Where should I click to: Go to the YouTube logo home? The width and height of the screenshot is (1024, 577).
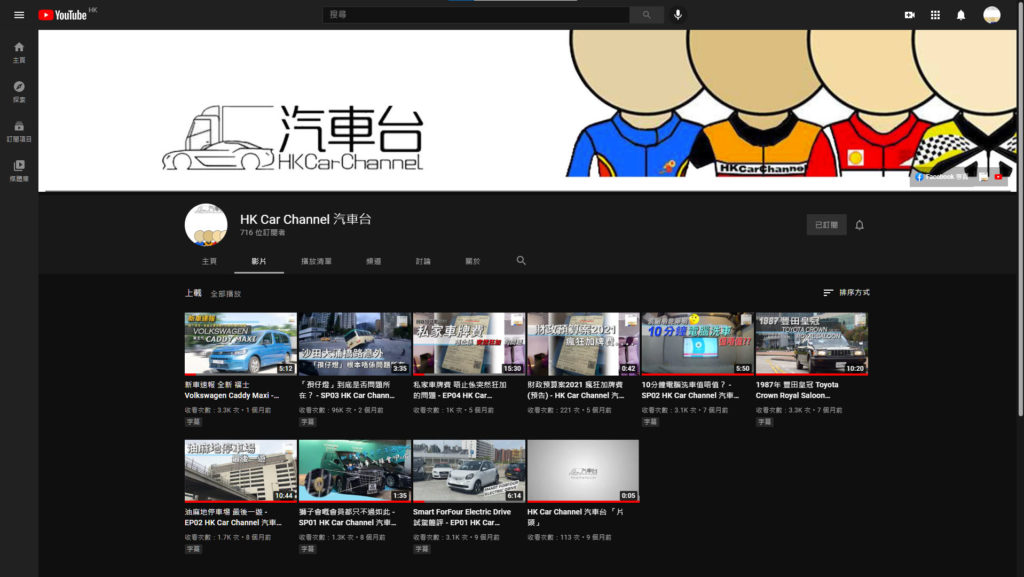(x=63, y=14)
